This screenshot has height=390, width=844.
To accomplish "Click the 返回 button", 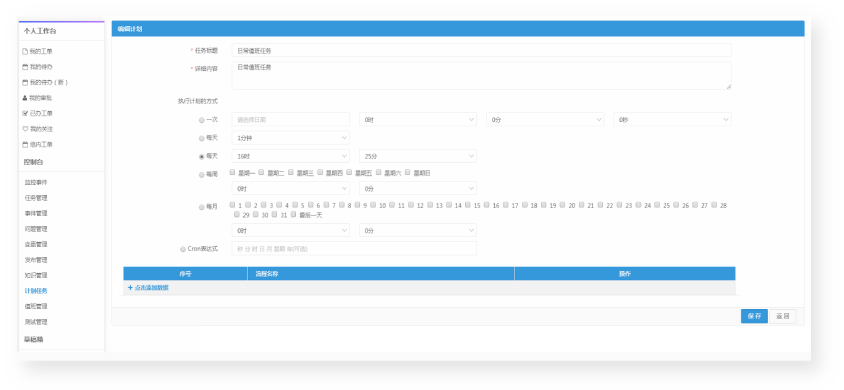I will [x=783, y=316].
